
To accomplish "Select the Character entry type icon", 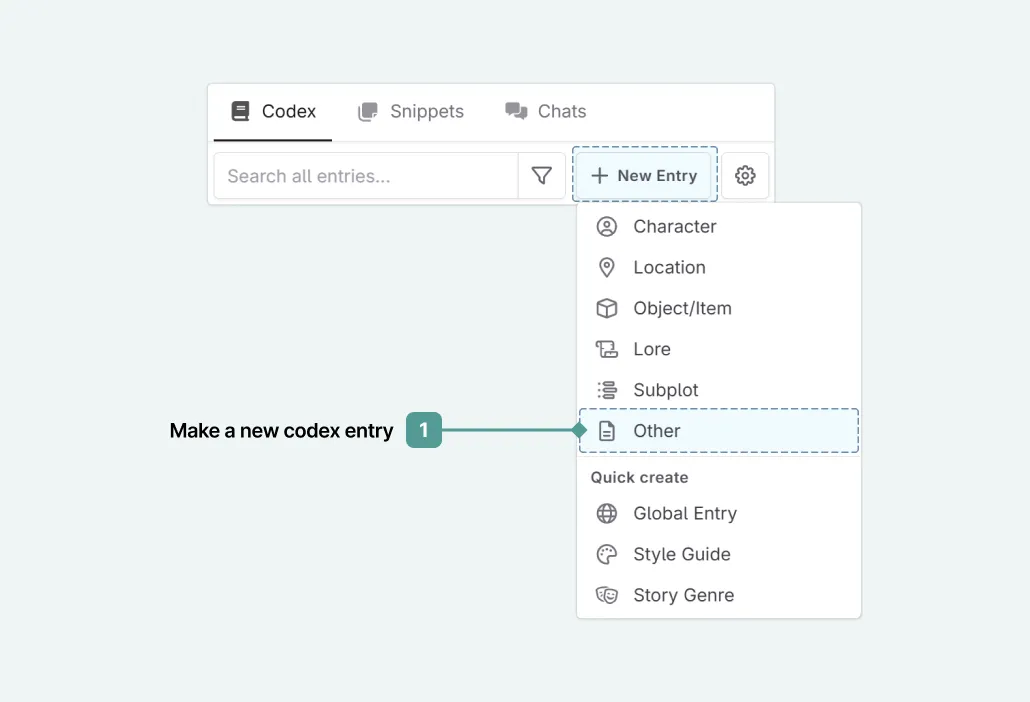I will [x=606, y=227].
